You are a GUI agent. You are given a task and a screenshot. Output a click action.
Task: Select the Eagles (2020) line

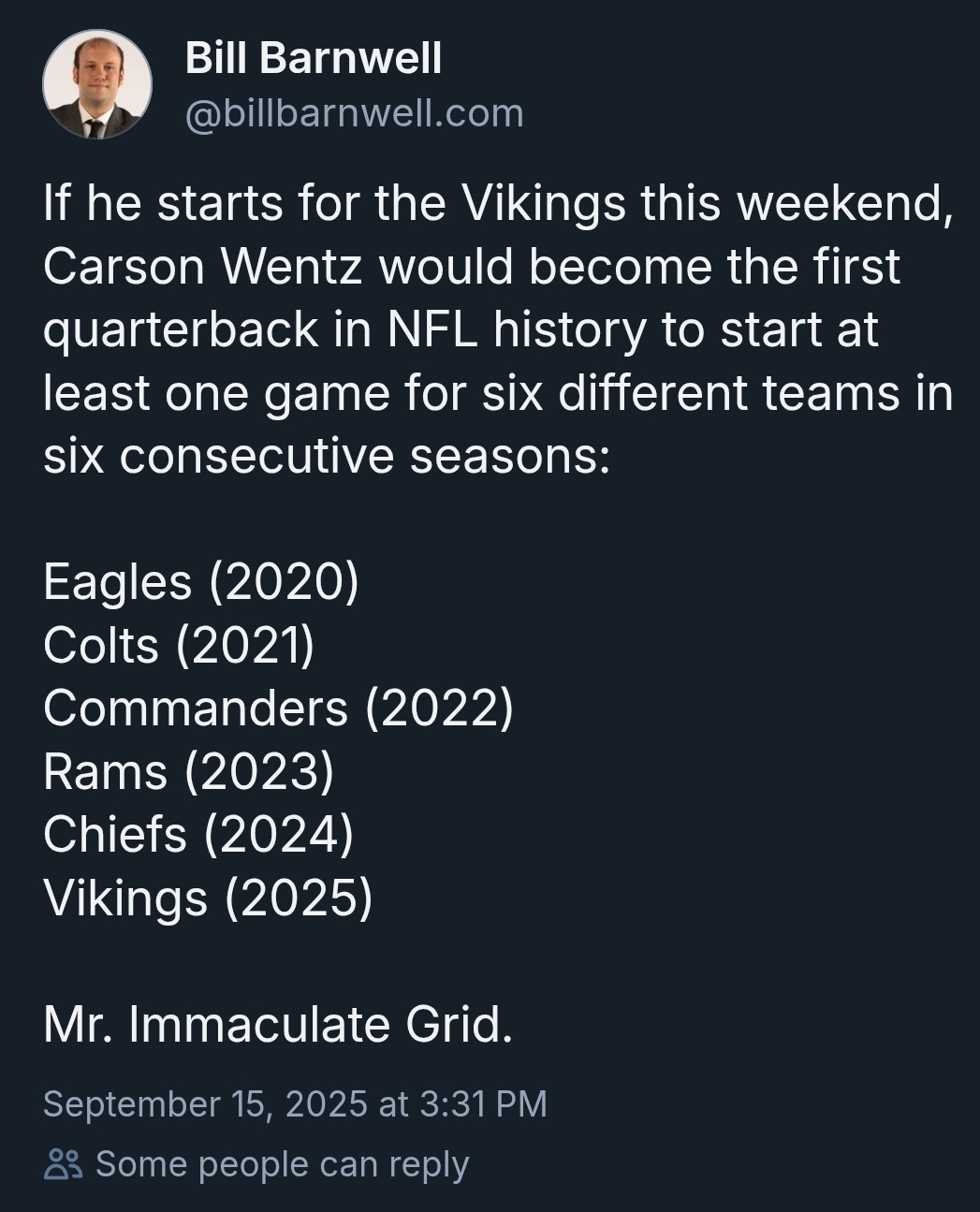[x=200, y=582]
